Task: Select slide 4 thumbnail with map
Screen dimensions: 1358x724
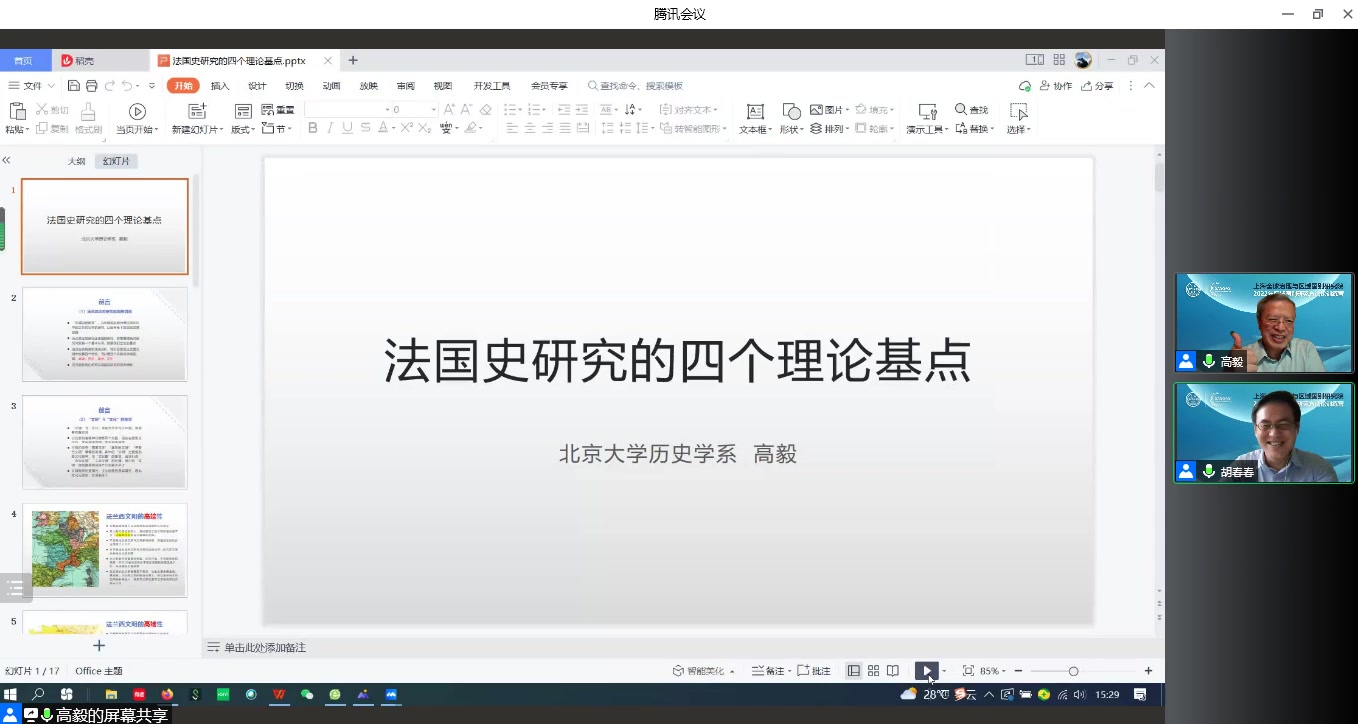Action: click(104, 549)
